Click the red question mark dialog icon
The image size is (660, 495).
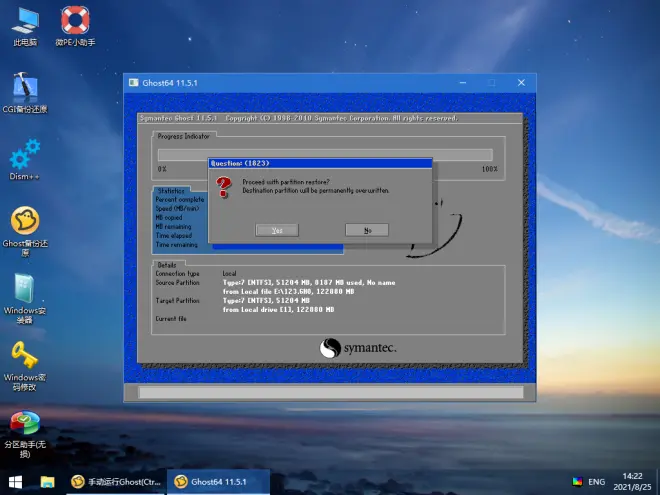[224, 187]
